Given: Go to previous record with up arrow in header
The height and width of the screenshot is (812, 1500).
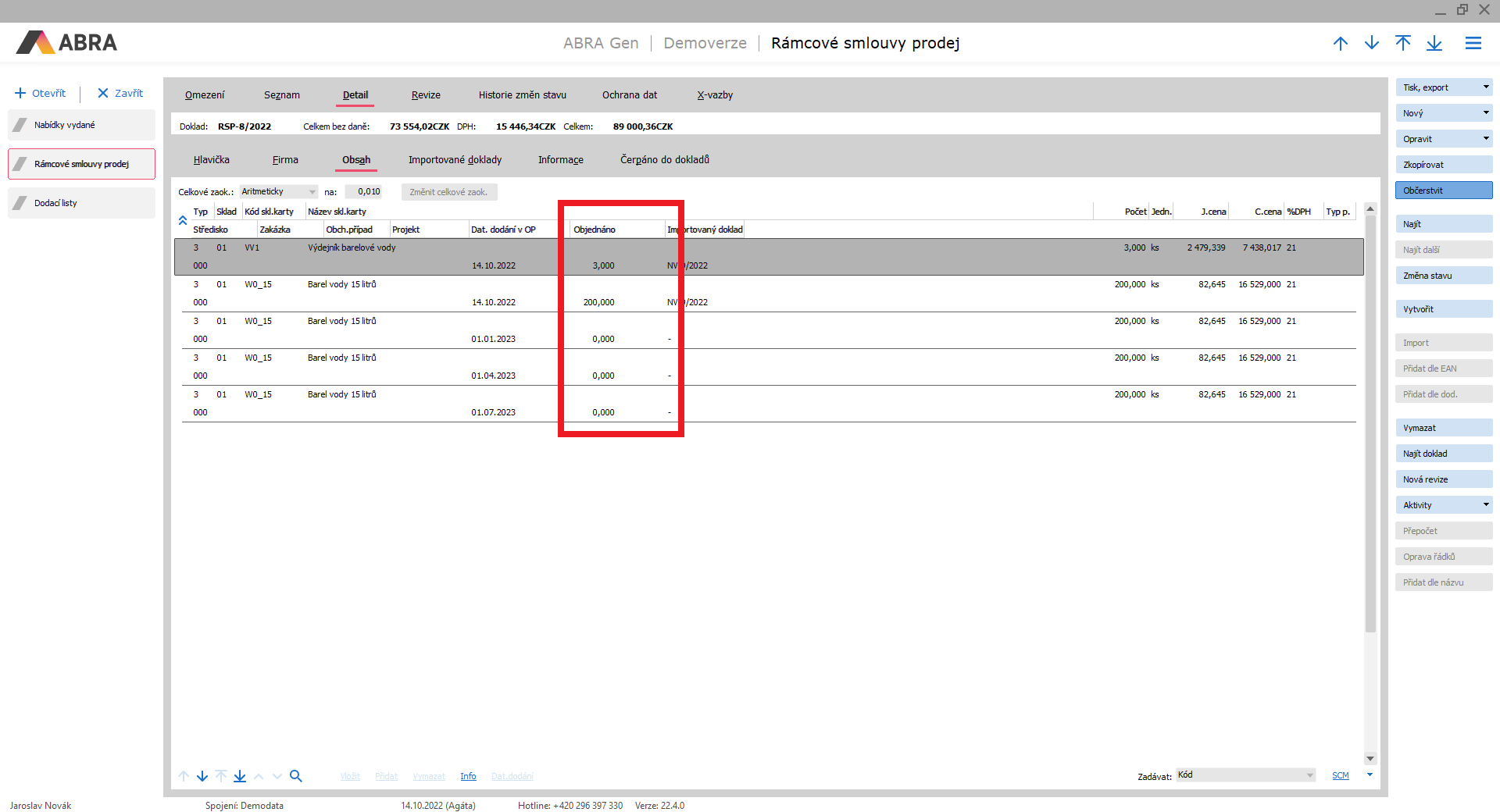Looking at the screenshot, I should coord(1341,44).
